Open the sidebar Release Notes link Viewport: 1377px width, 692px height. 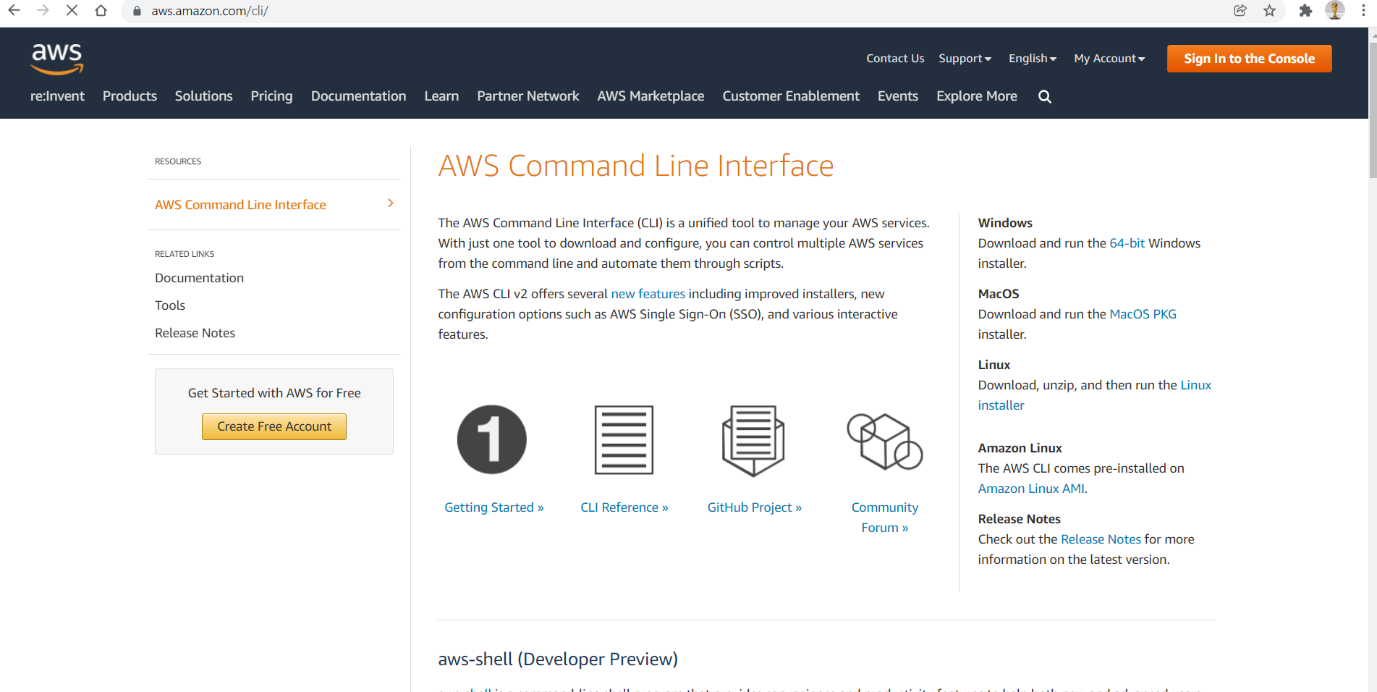click(195, 333)
